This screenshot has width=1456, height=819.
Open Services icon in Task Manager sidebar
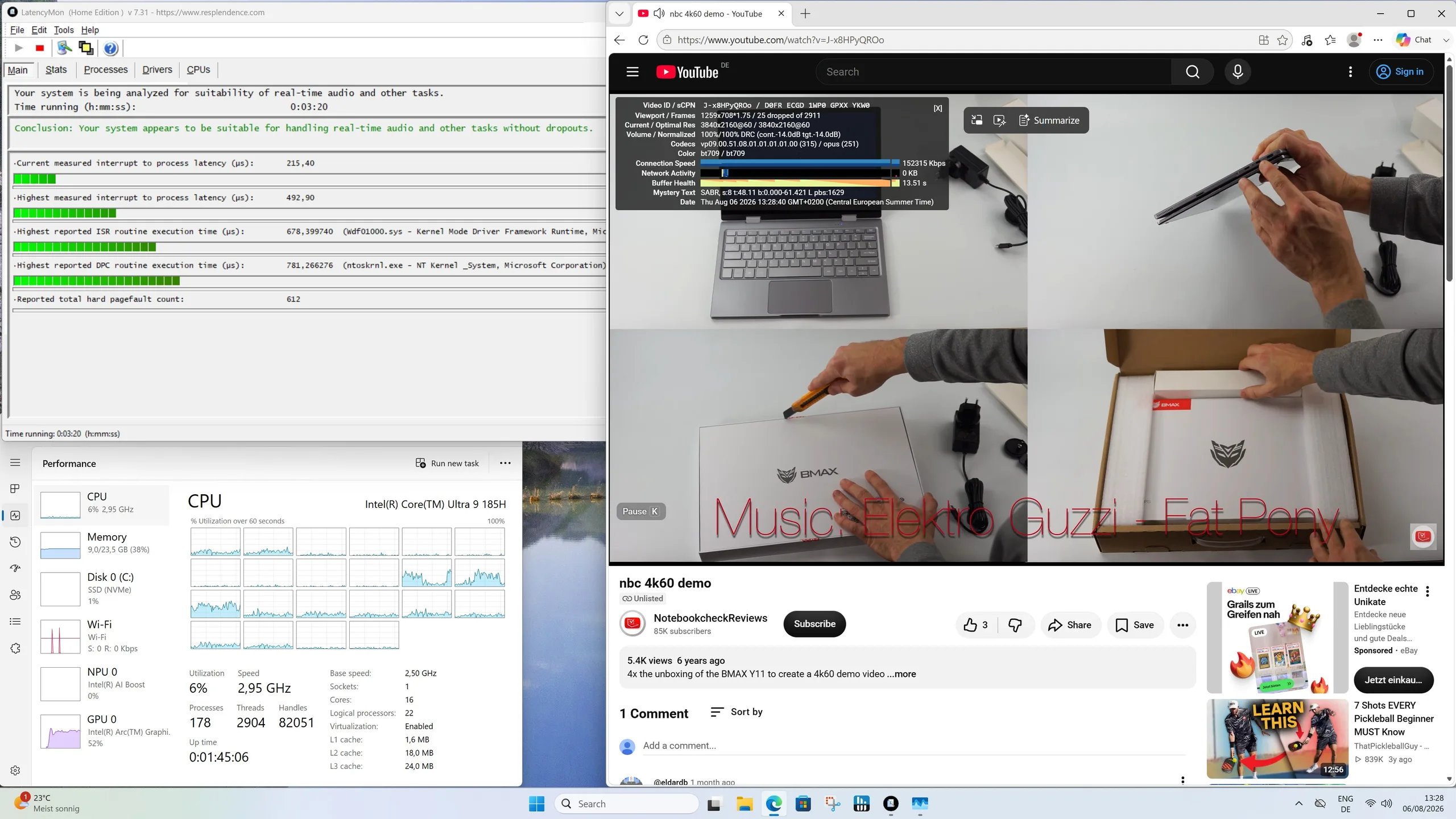click(15, 648)
